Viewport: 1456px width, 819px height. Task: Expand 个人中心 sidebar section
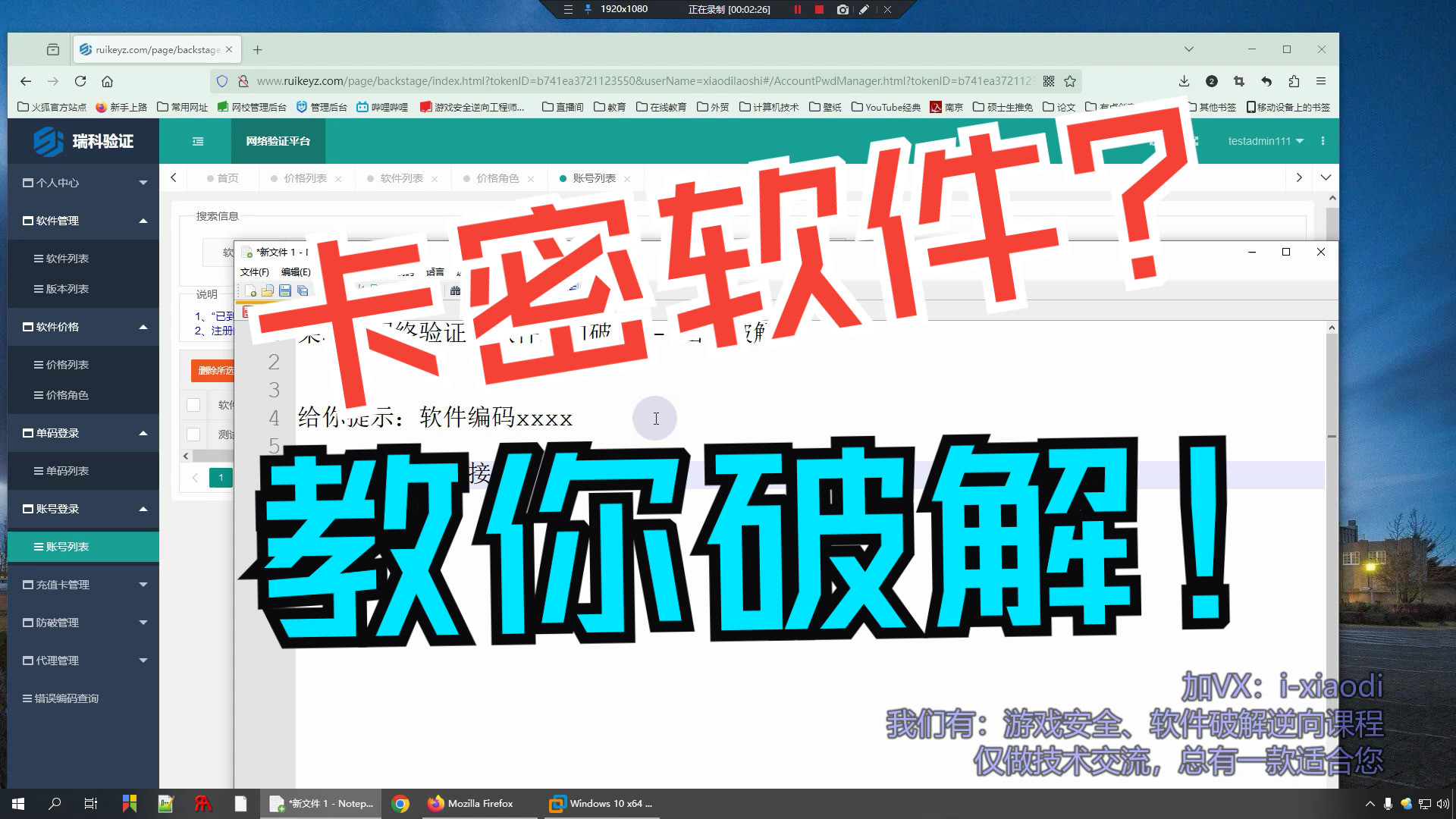[83, 183]
